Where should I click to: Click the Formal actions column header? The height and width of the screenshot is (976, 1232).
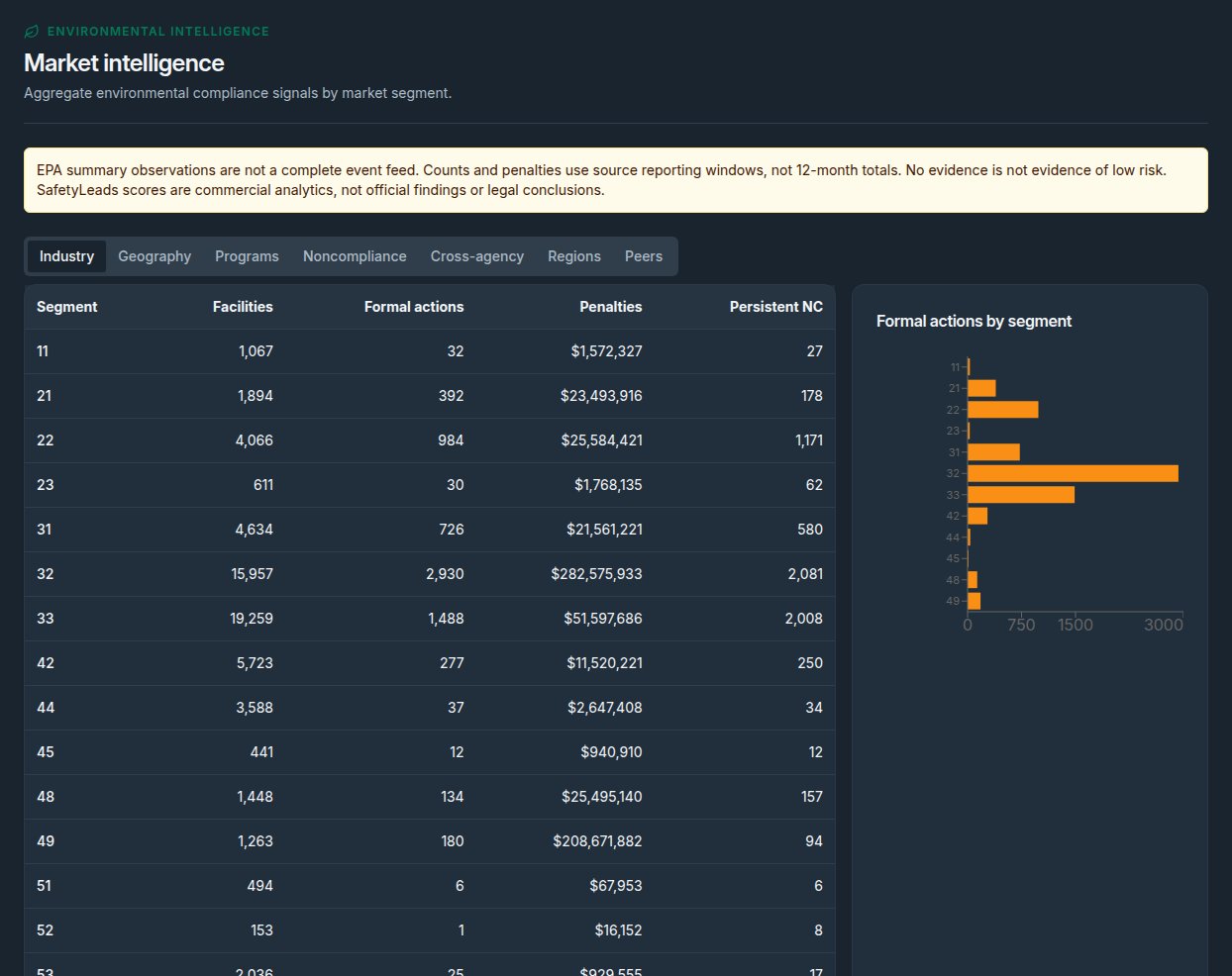click(x=414, y=307)
